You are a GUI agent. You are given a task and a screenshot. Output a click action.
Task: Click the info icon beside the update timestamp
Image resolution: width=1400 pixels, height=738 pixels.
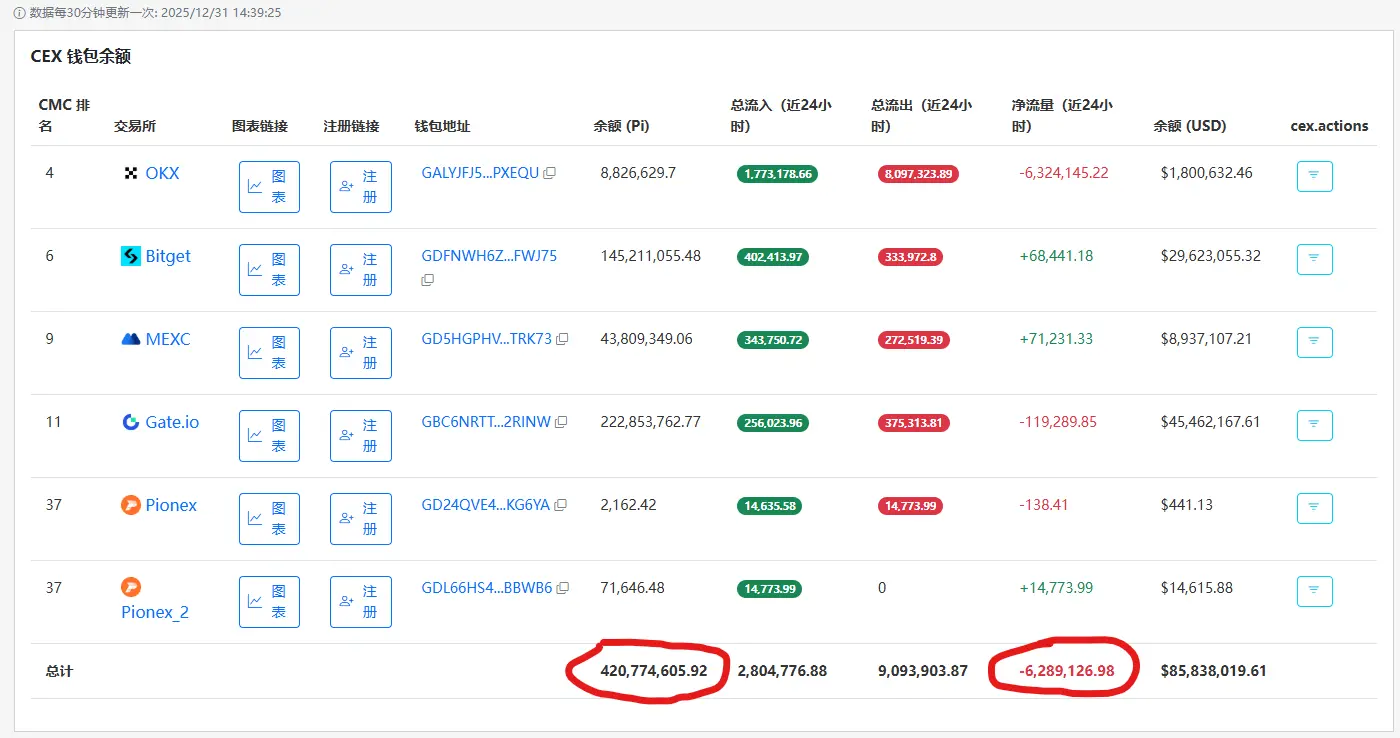[19, 13]
